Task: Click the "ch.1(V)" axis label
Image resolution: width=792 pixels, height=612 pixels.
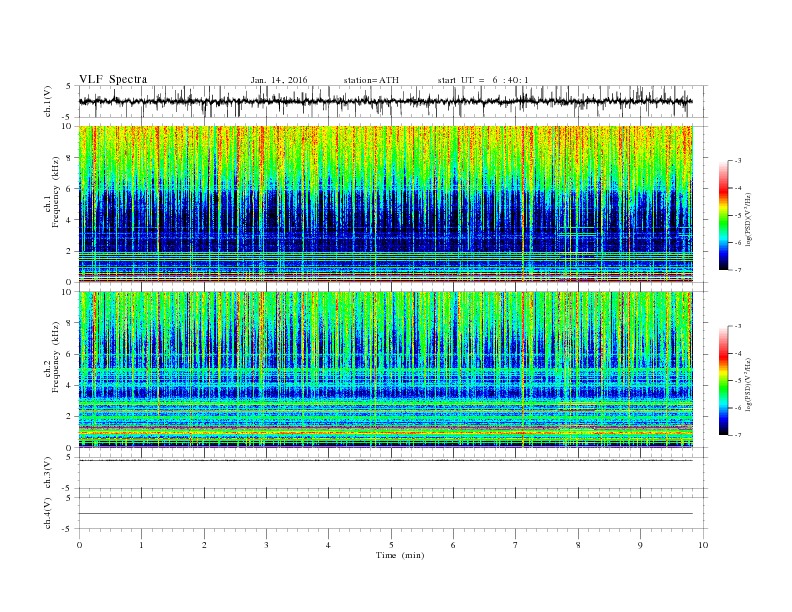Action: point(48,101)
